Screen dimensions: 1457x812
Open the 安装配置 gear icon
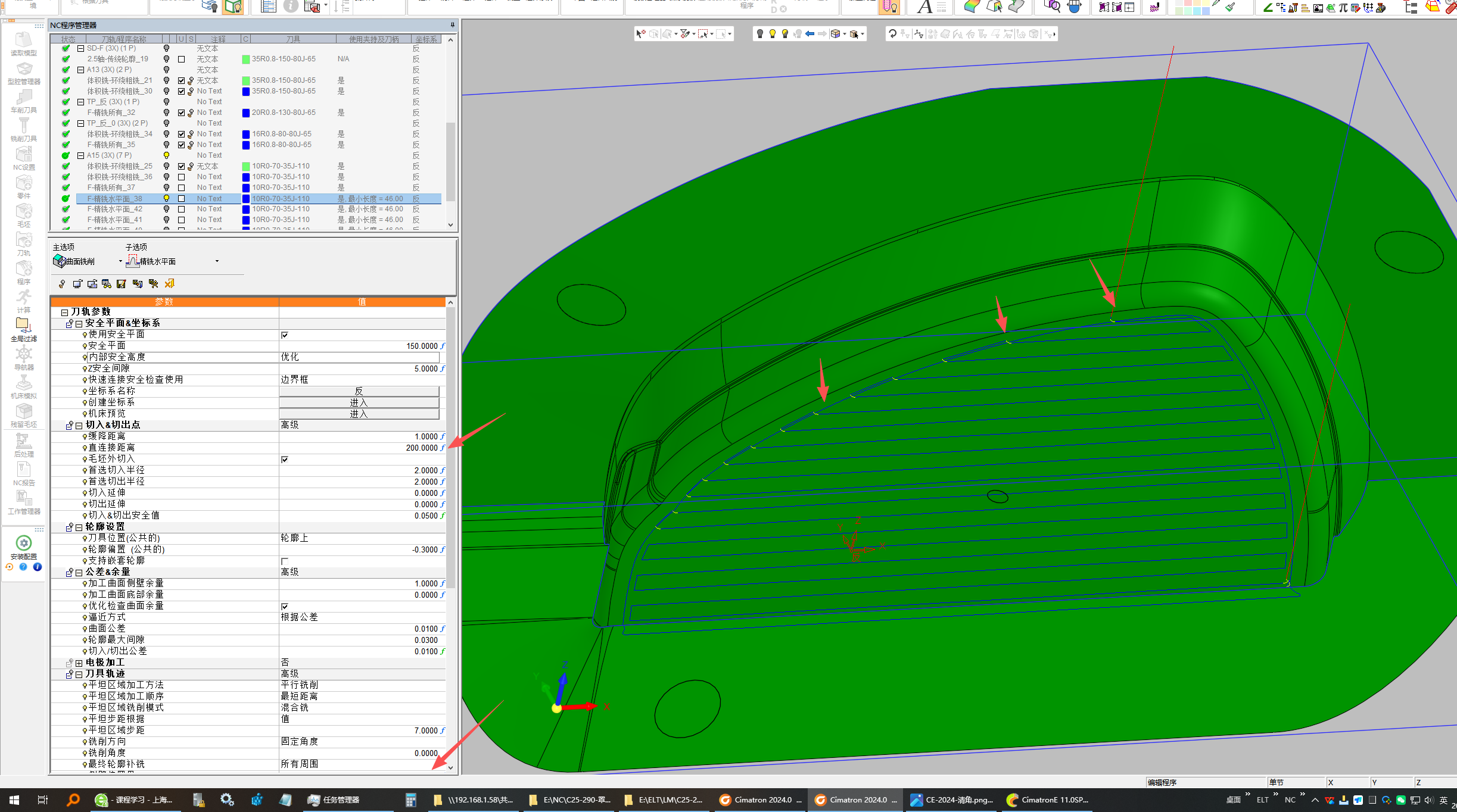tap(23, 543)
